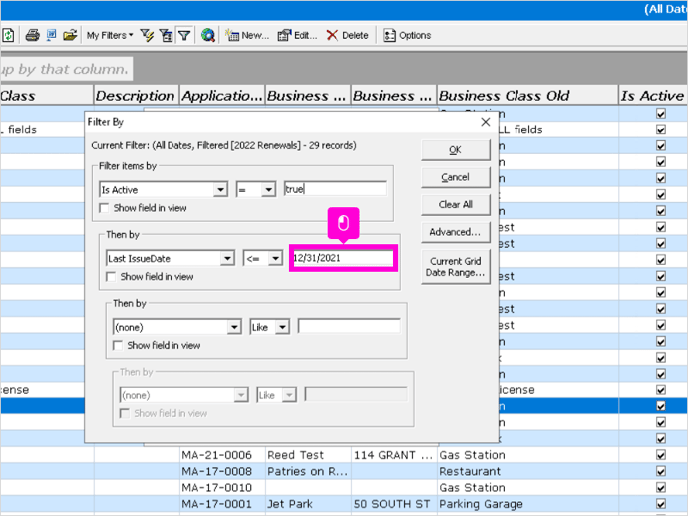Select the MA-17-0001 application cell
This screenshot has width=688, height=516.
click(222, 504)
